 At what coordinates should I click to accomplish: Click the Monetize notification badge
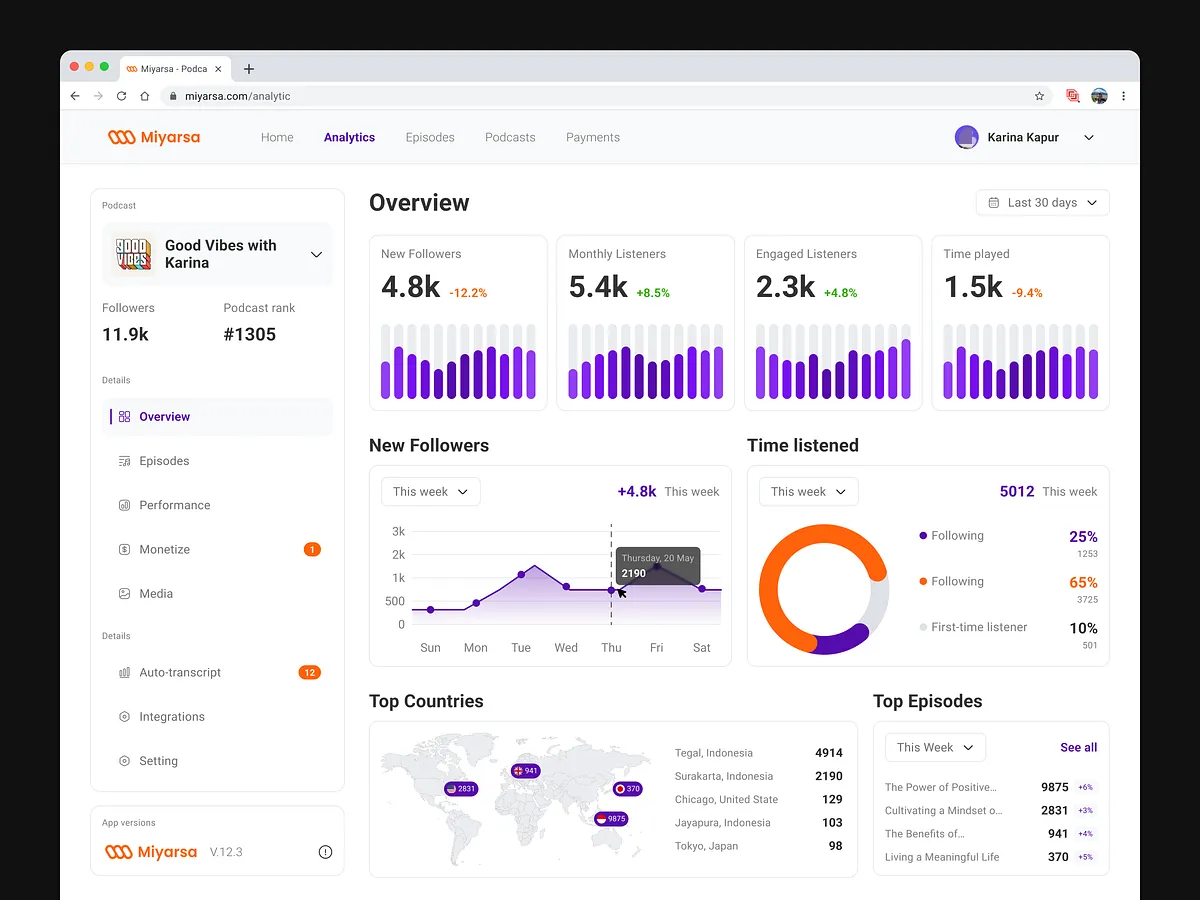(x=312, y=549)
